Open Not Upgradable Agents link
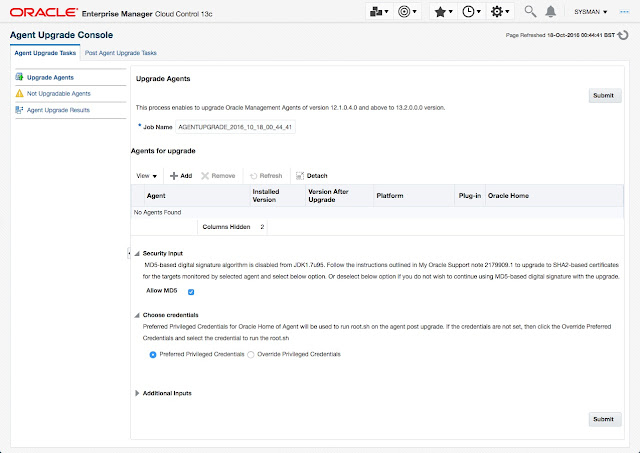Viewport: 640px width, 453px height. point(58,93)
